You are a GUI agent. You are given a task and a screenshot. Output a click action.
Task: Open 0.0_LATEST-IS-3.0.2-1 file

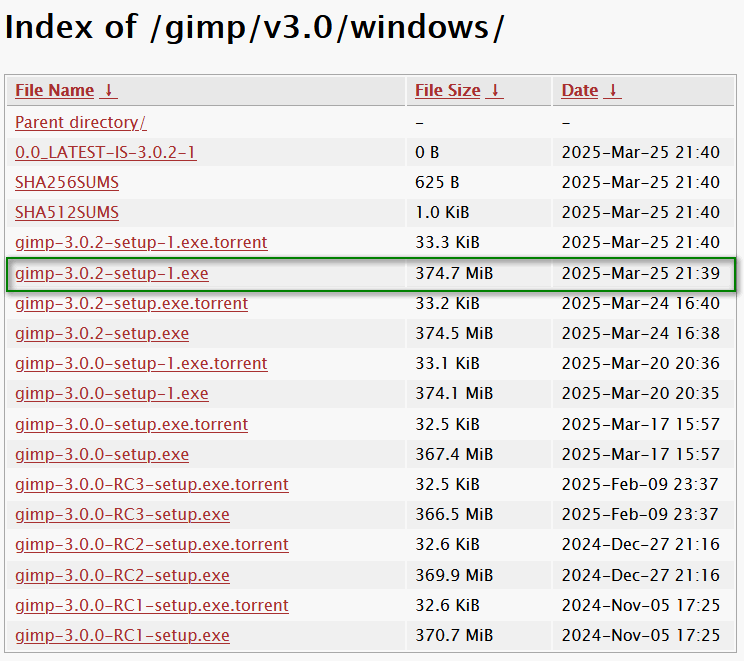pyautogui.click(x=106, y=152)
